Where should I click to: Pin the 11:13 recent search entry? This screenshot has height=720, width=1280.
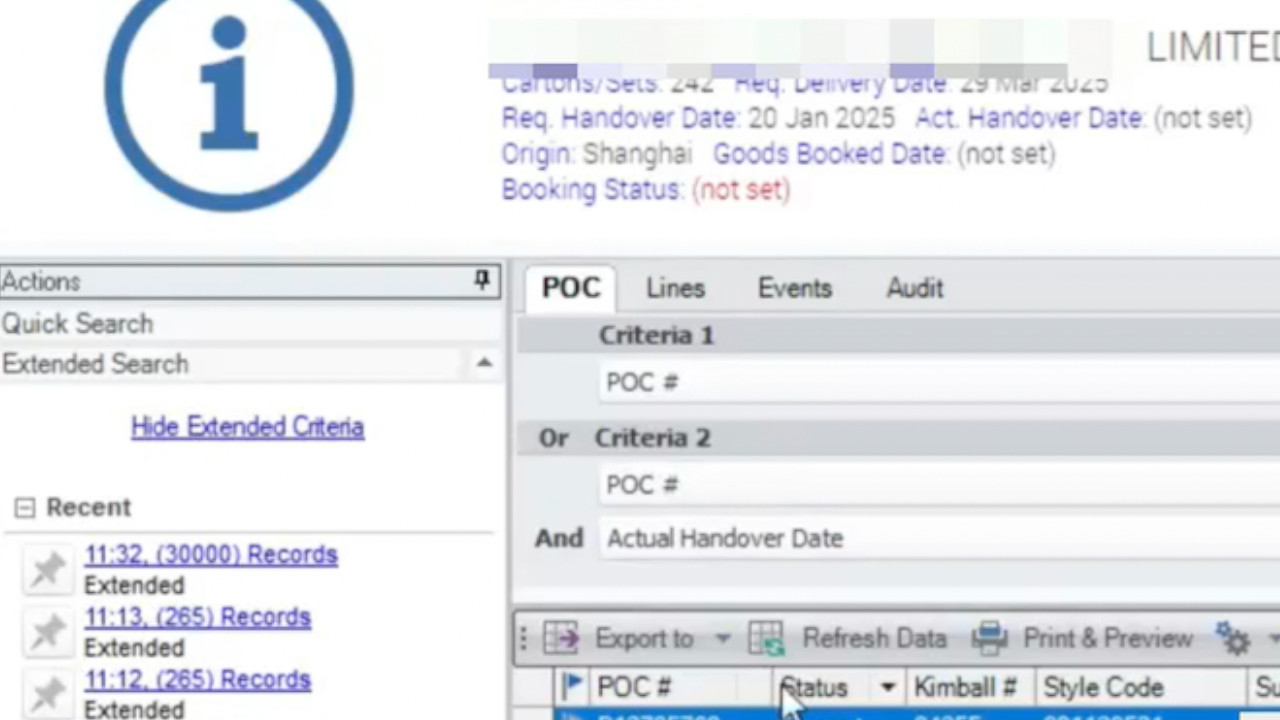coord(47,631)
